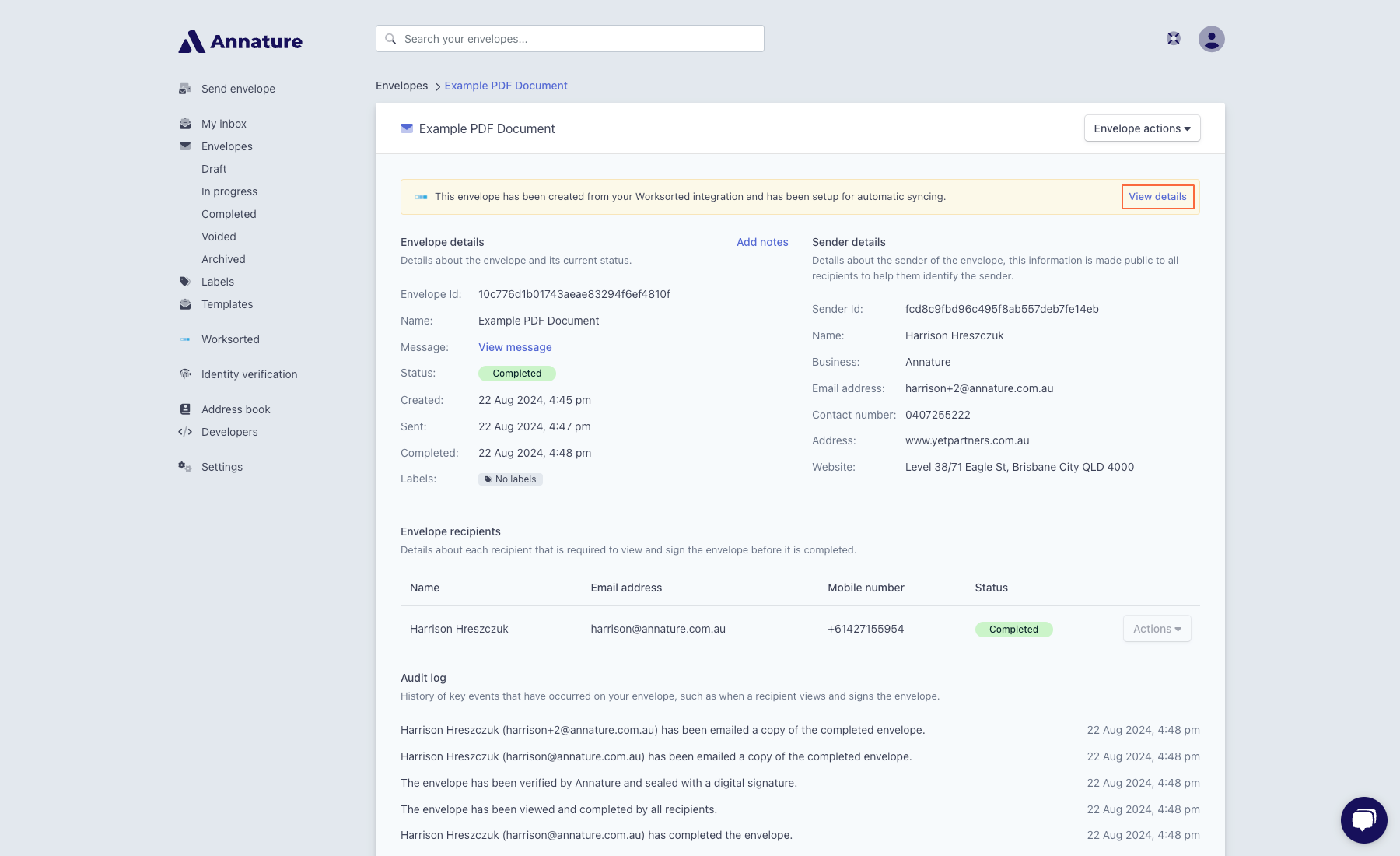Image resolution: width=1400 pixels, height=856 pixels.
Task: Click the Name column header
Action: [425, 588]
